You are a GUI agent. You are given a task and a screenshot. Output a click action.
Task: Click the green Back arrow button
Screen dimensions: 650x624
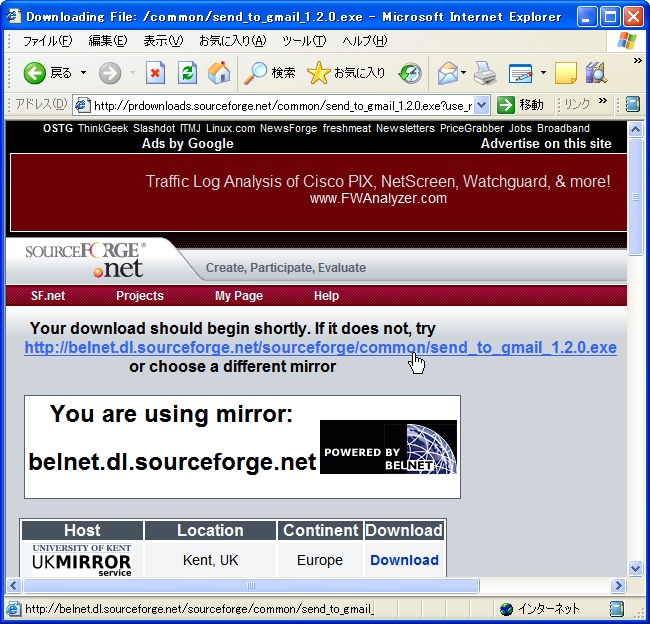[35, 73]
